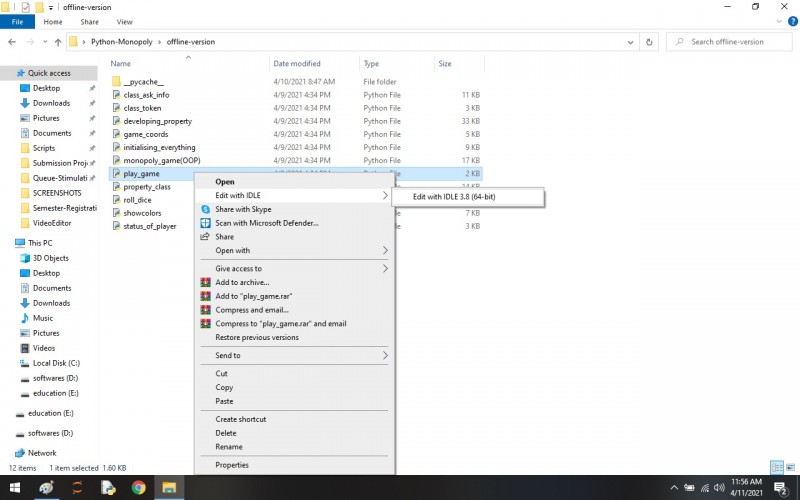Click the Search offline-version field
800x500 pixels.
point(729,42)
